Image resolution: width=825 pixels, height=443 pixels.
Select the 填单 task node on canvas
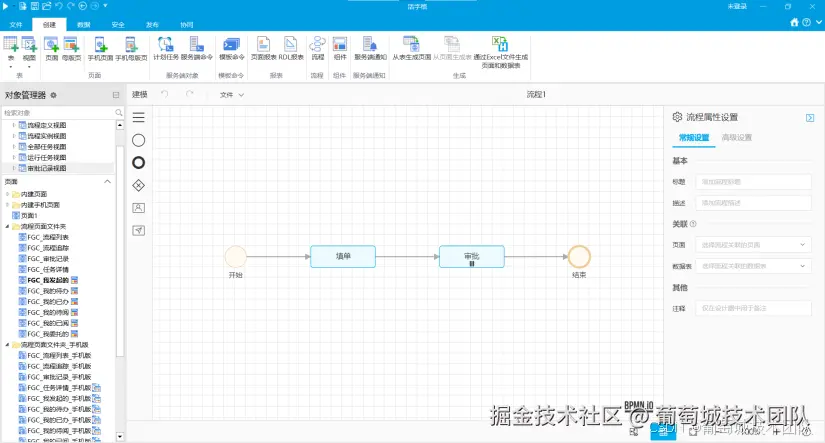point(343,256)
